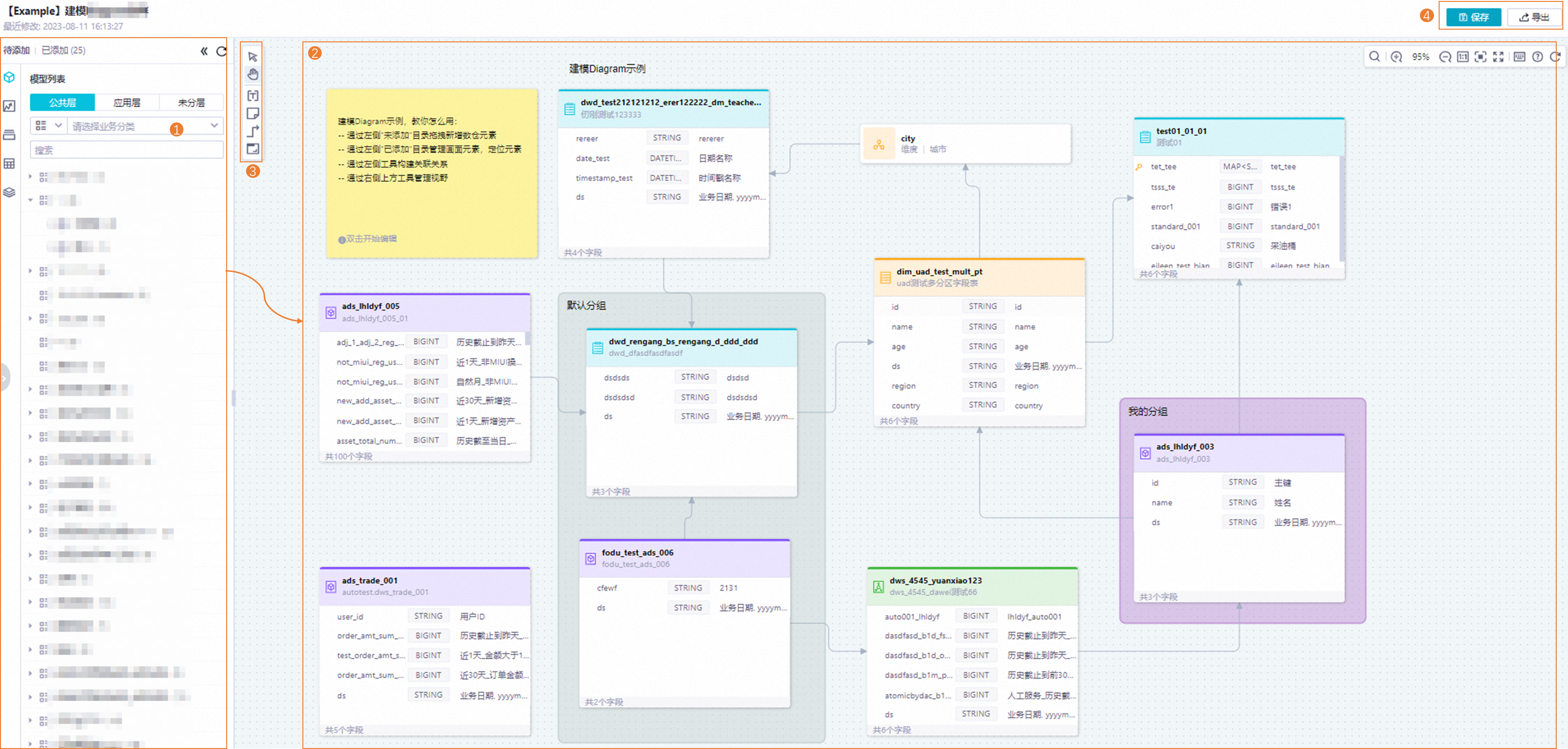Click the cfewf field in fodu_test_ads_006
Viewport: 1568px width, 749px height.
click(x=685, y=588)
